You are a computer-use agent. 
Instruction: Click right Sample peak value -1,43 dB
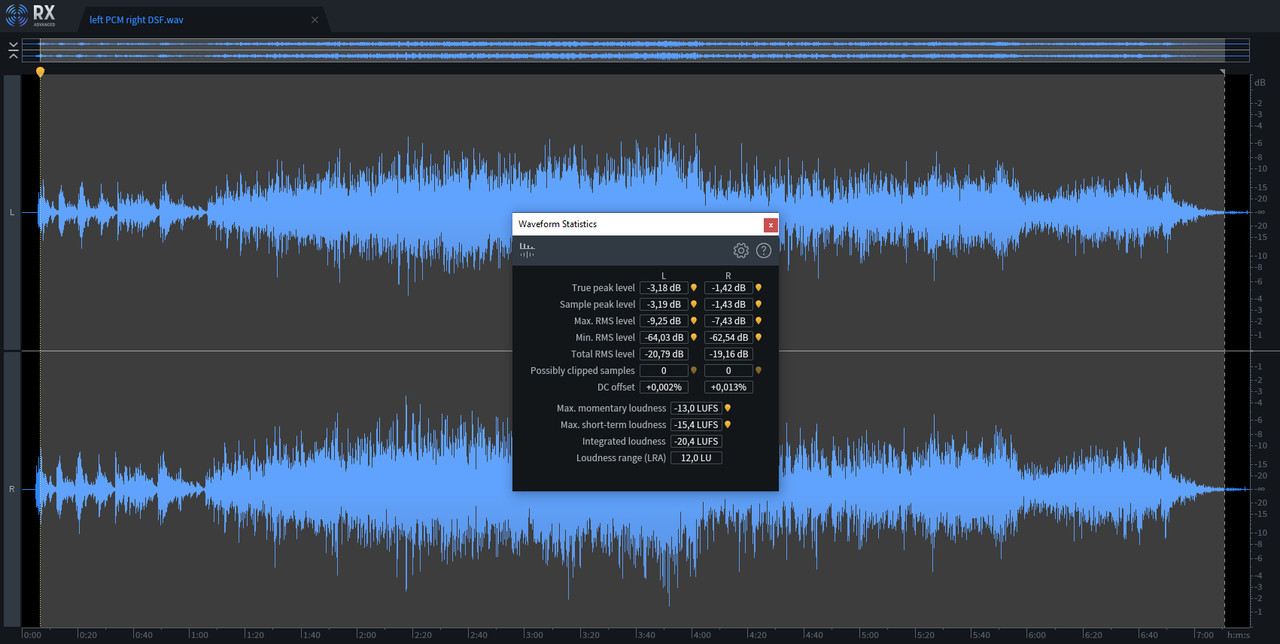coord(729,304)
